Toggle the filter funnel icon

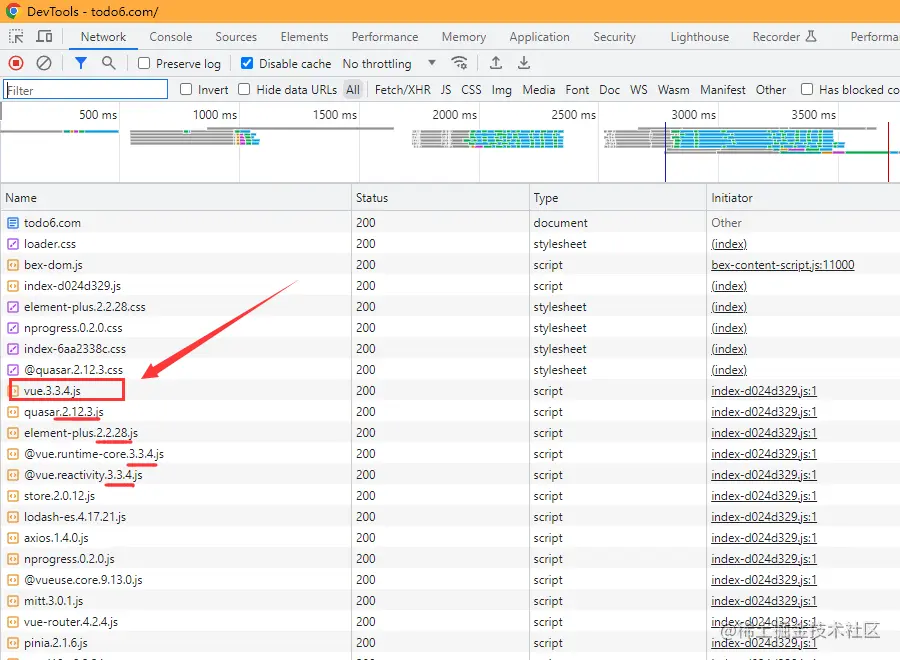pyautogui.click(x=81, y=63)
